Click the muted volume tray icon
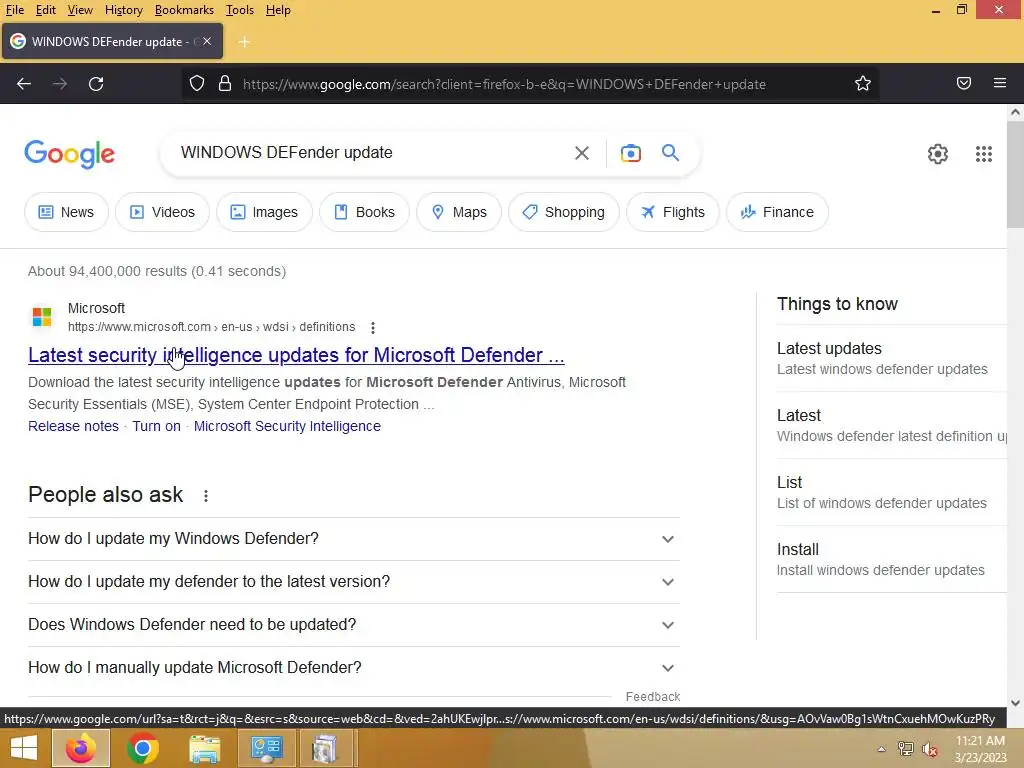The image size is (1024, 768). [929, 749]
